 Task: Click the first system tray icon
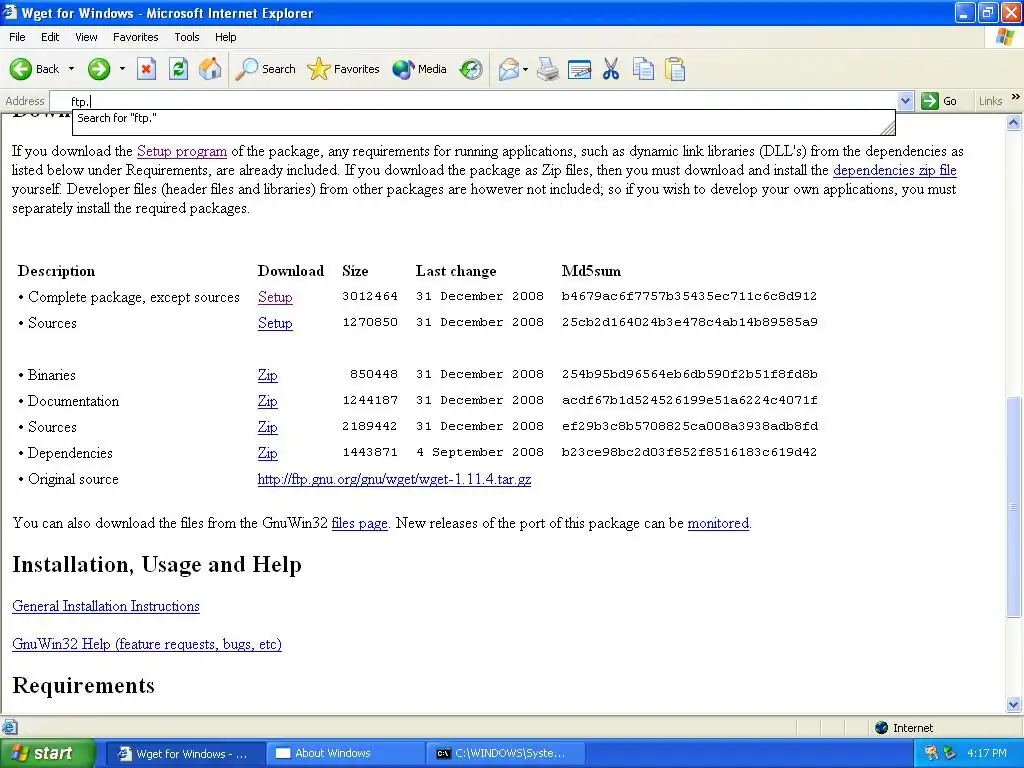click(x=931, y=753)
